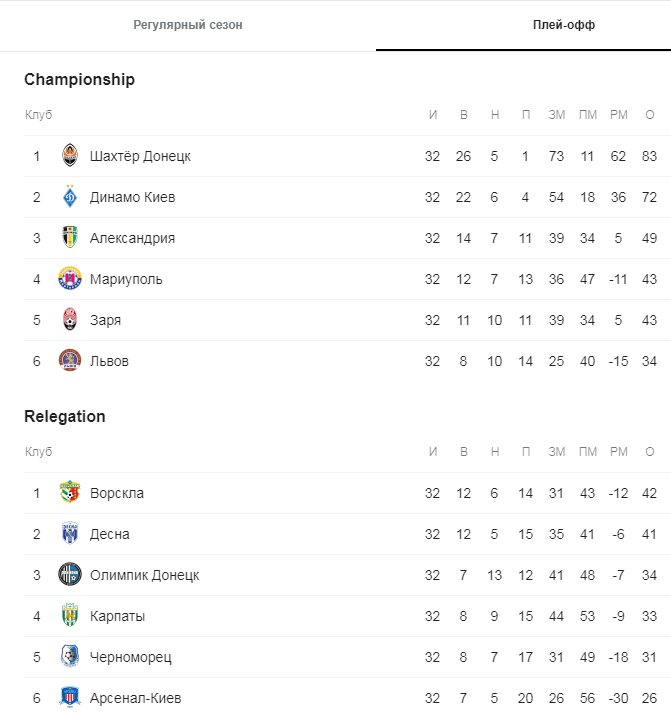Open the Шахтёр Донецк team name link
Image resolution: width=671 pixels, height=719 pixels.
(x=140, y=156)
